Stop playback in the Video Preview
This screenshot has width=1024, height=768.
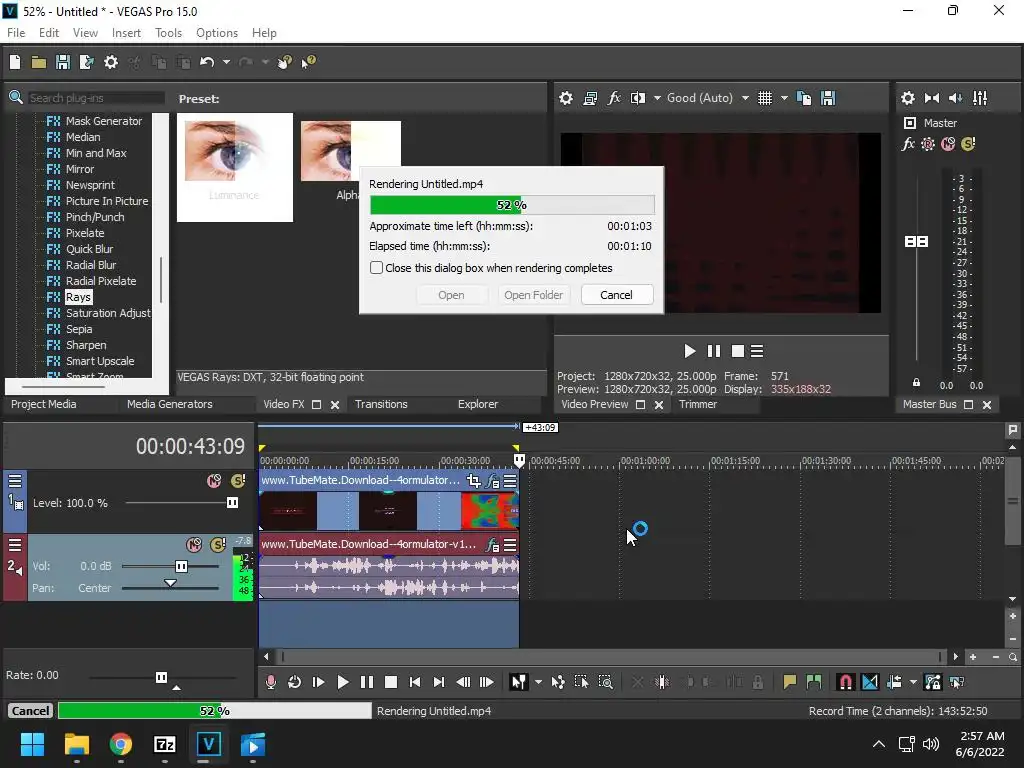pos(737,351)
